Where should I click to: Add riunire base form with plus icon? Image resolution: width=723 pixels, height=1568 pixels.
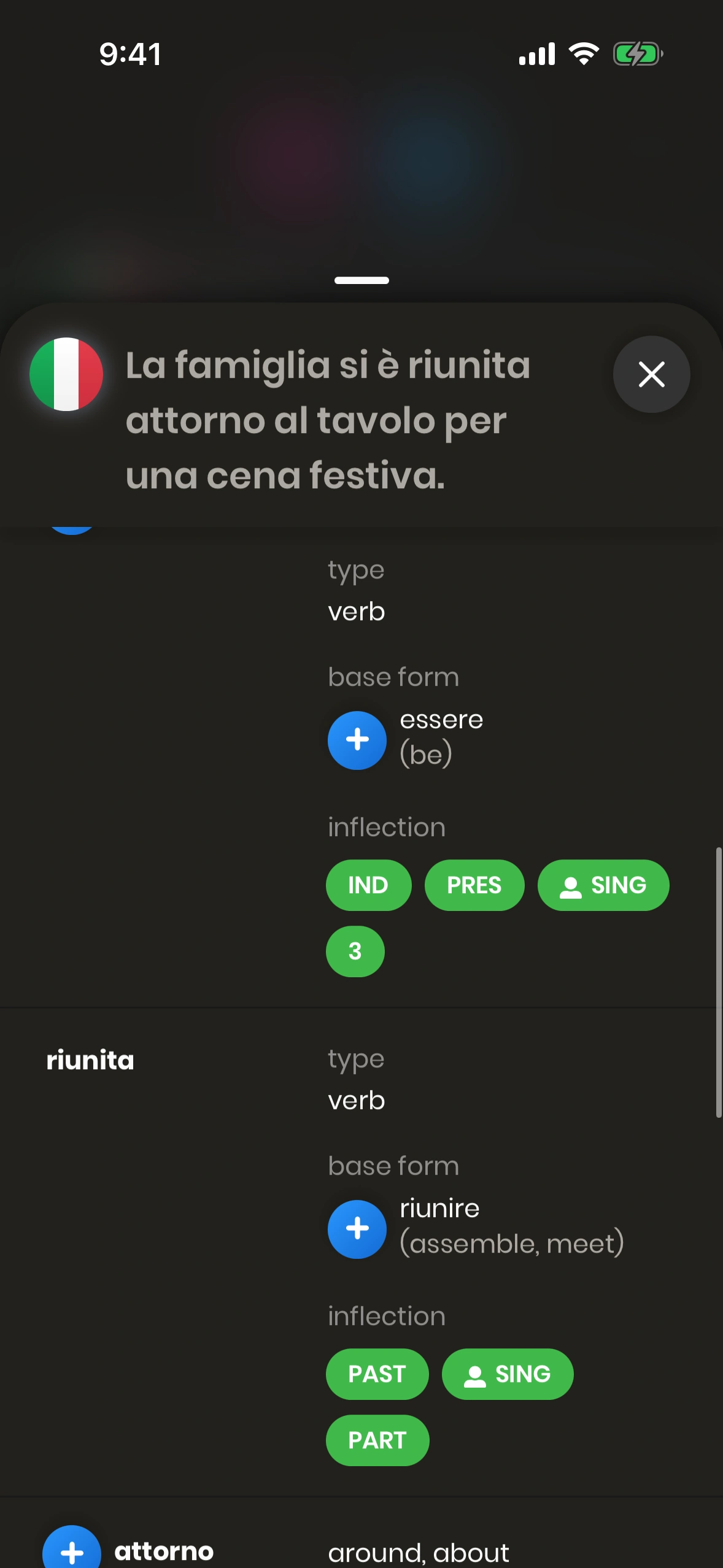[x=357, y=1229]
